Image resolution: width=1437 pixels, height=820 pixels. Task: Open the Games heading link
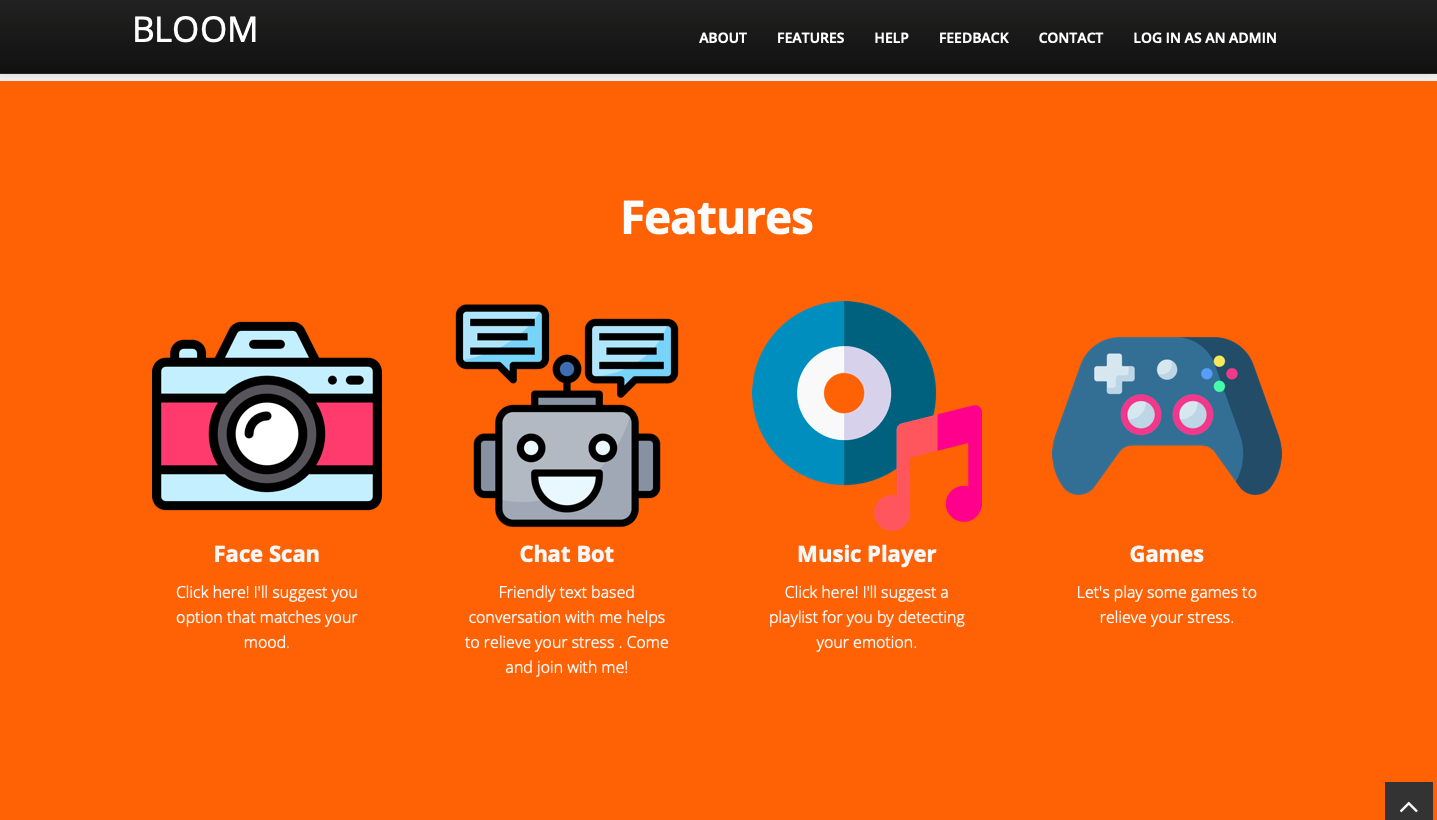point(1167,554)
